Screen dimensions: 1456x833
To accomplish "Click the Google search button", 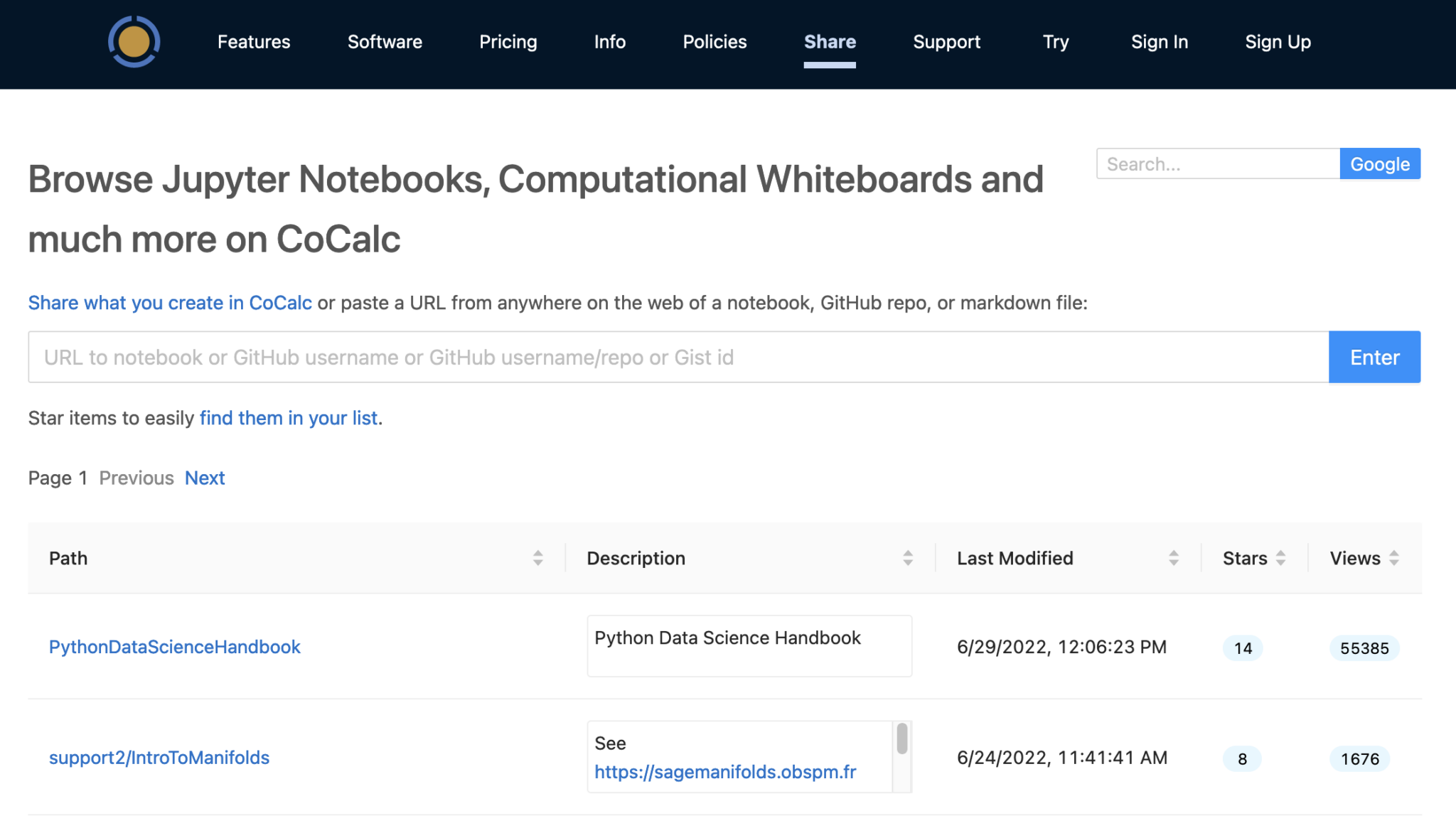I will point(1379,163).
